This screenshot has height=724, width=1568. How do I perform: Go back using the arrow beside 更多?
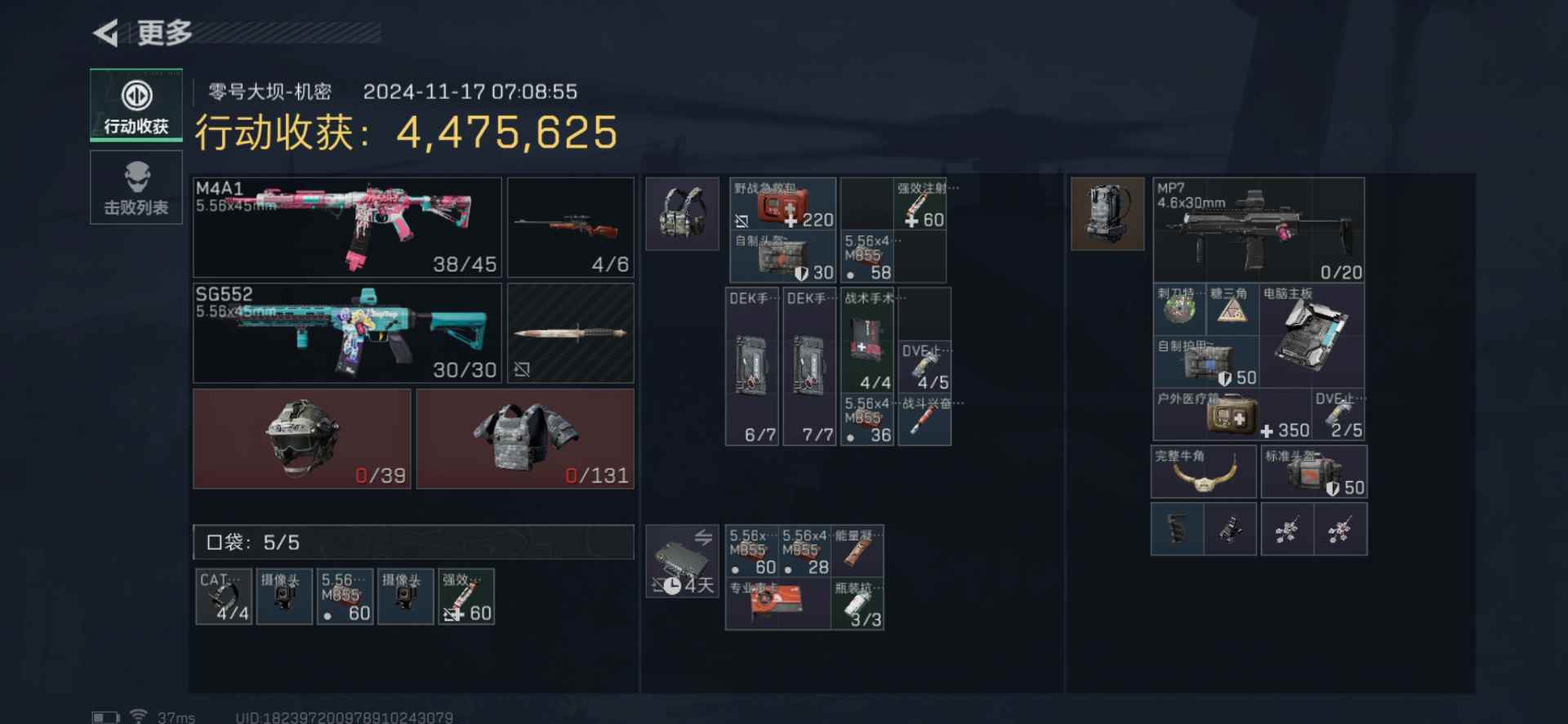click(106, 33)
